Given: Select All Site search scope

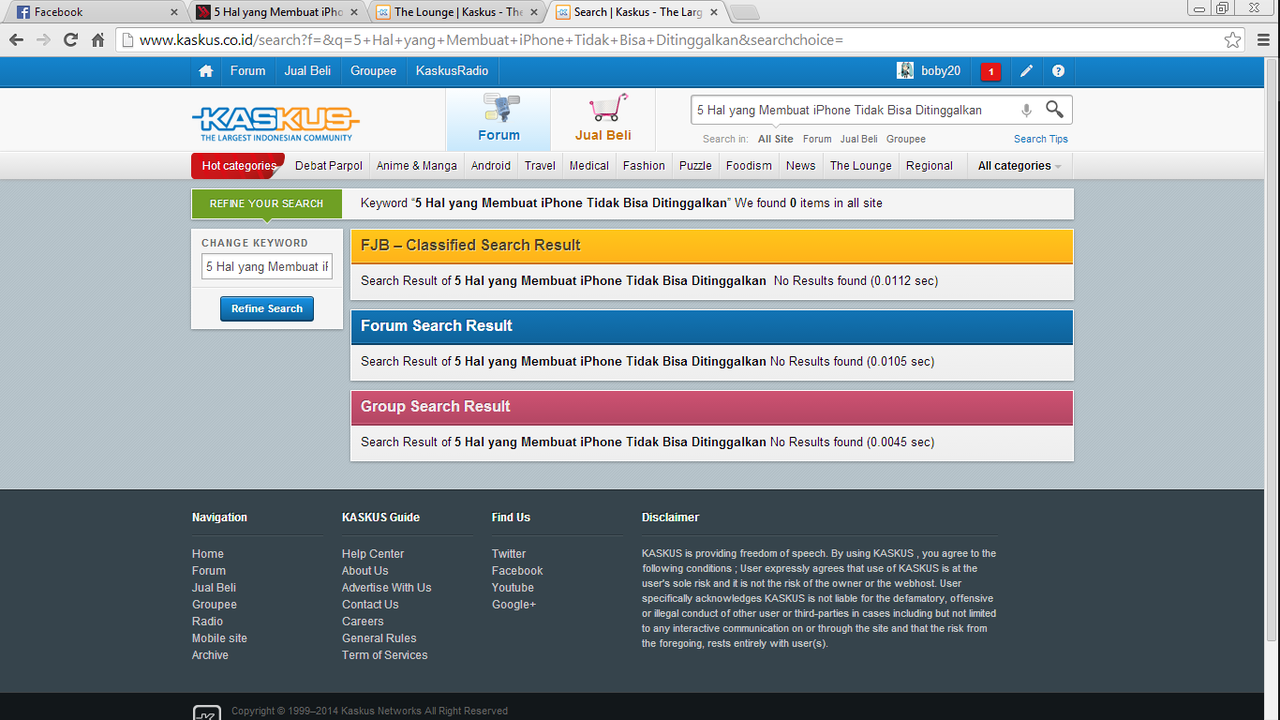Looking at the screenshot, I should pyautogui.click(x=775, y=139).
